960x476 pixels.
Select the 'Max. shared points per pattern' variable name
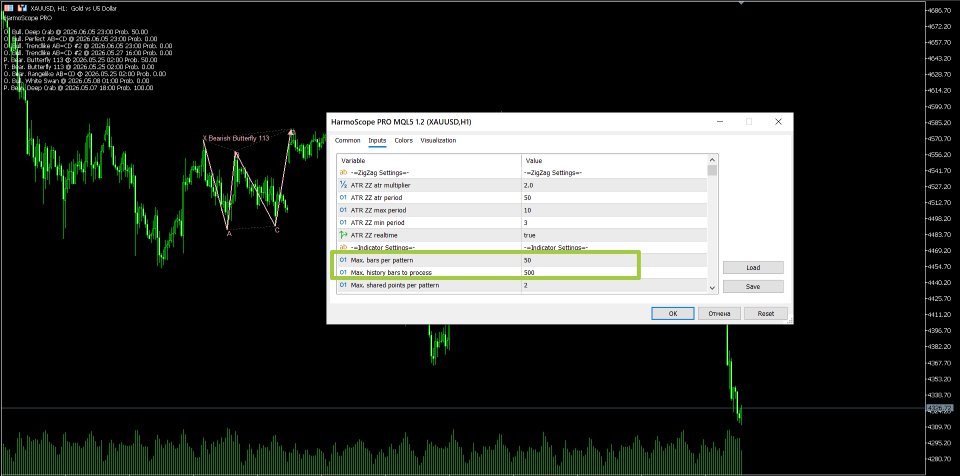pyautogui.click(x=394, y=285)
